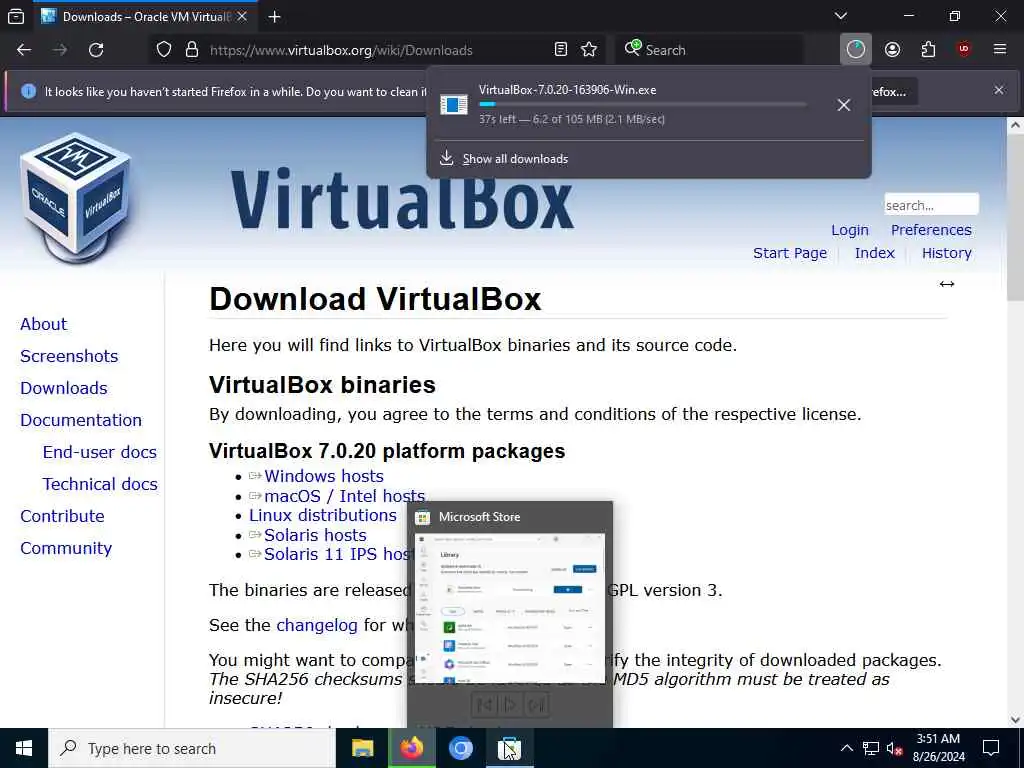Open Technical docs in the sidebar
1024x768 pixels.
(100, 484)
